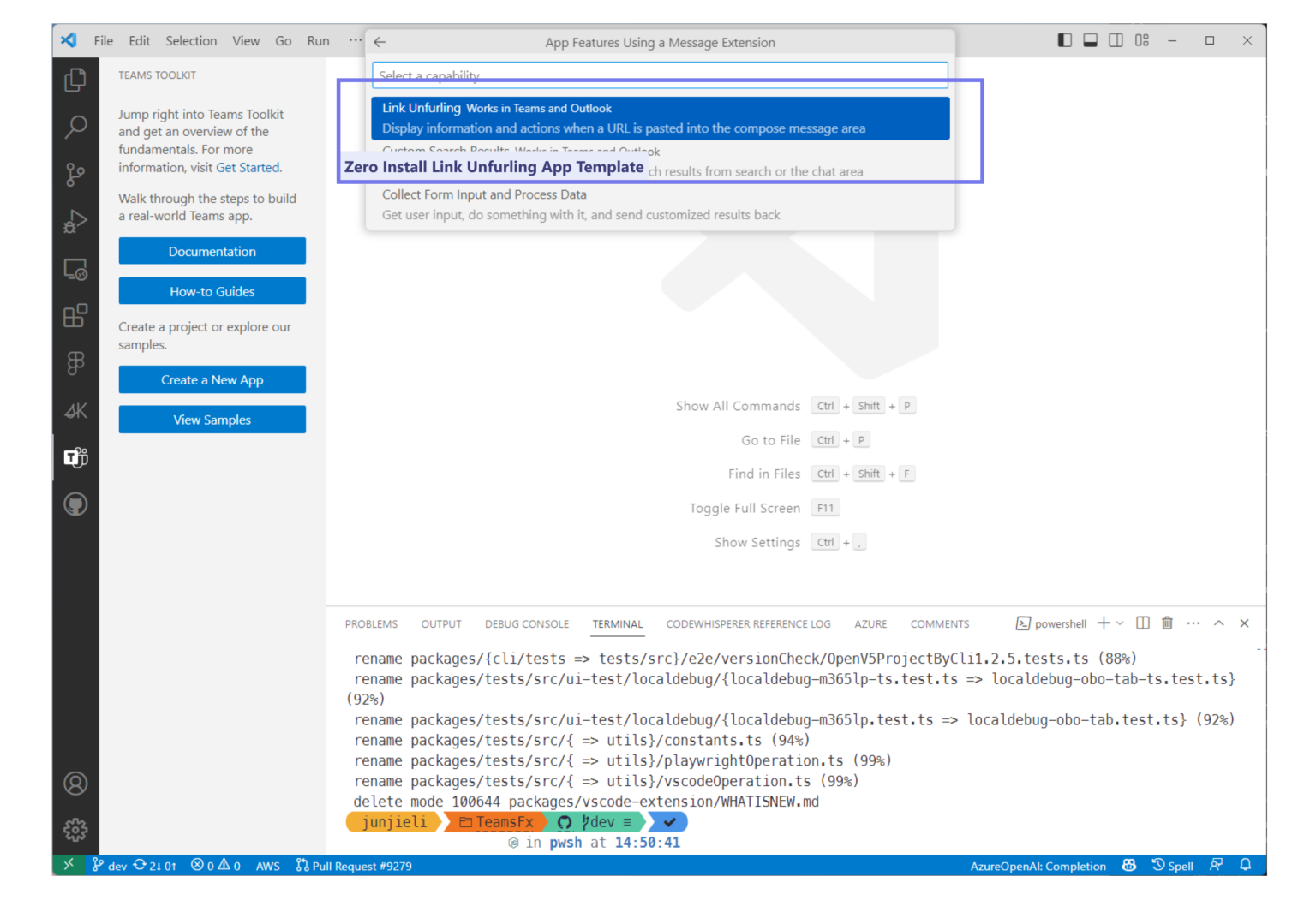Open the Source Control view
Screen dimensions: 1316x912
[x=75, y=174]
